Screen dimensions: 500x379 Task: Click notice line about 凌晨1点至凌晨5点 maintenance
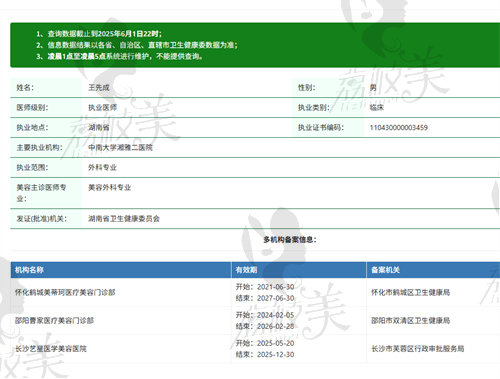pos(119,56)
